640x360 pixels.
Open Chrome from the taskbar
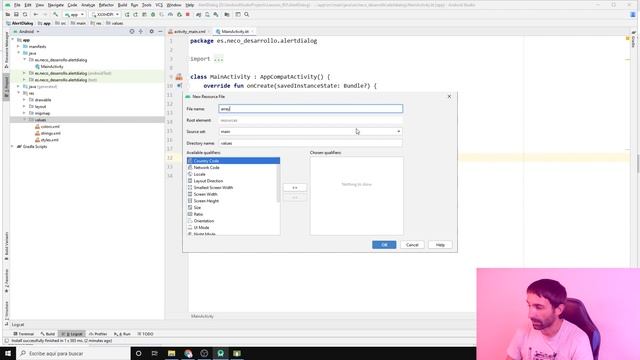pyautogui.click(x=188, y=353)
